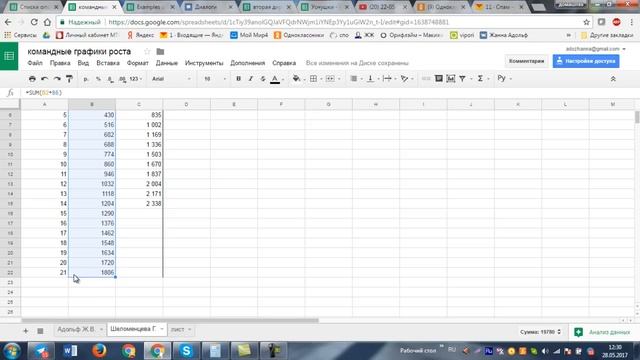Star the document командные графики роста
The width and height of the screenshot is (640, 360).
tap(147, 51)
